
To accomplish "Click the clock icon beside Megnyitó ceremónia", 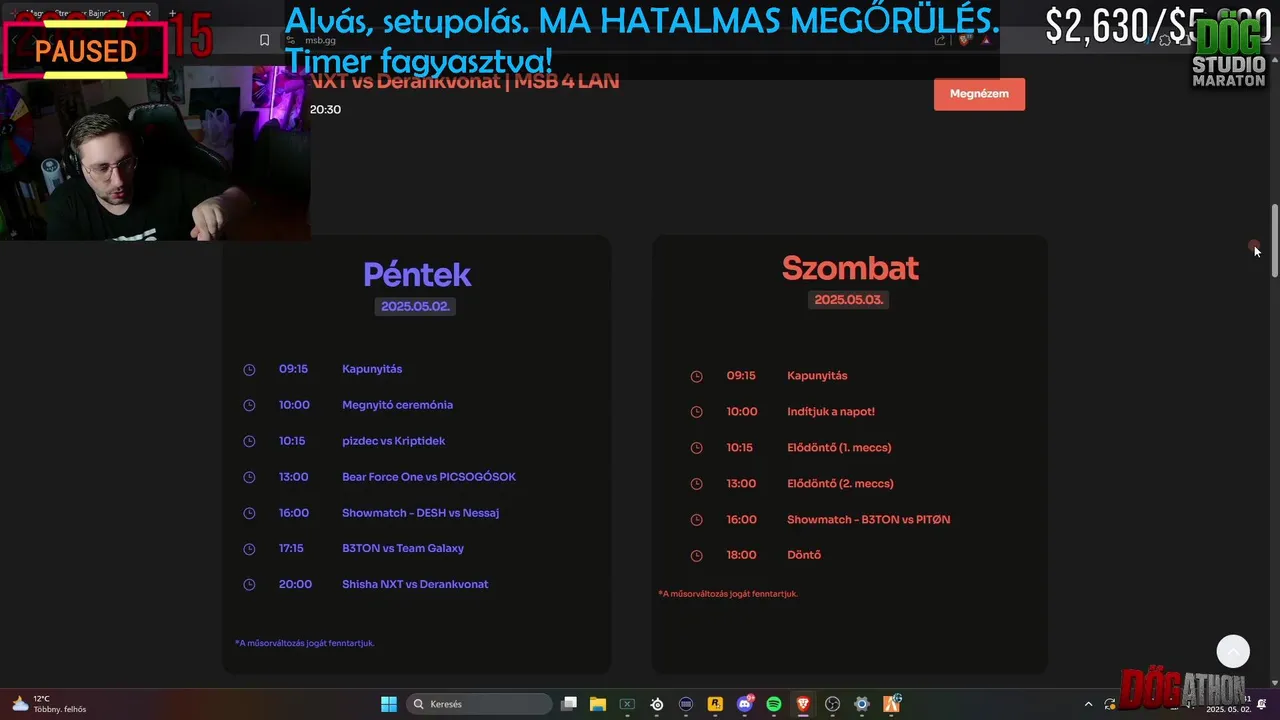I will coord(249,406).
